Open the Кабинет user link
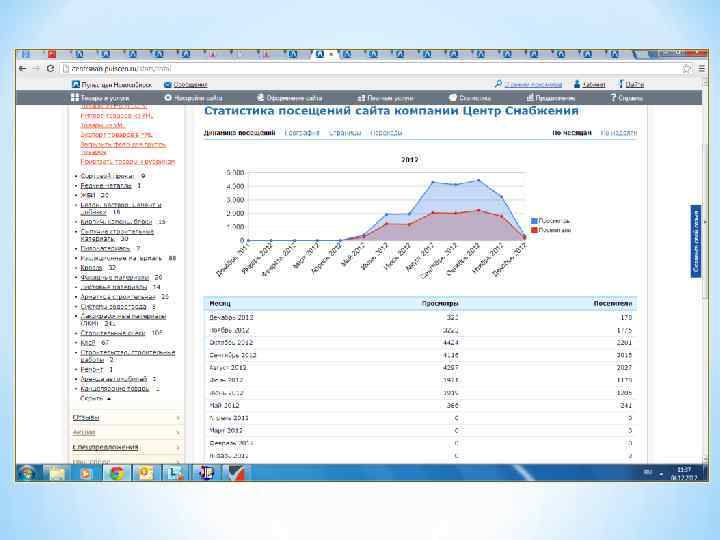 click(x=590, y=84)
